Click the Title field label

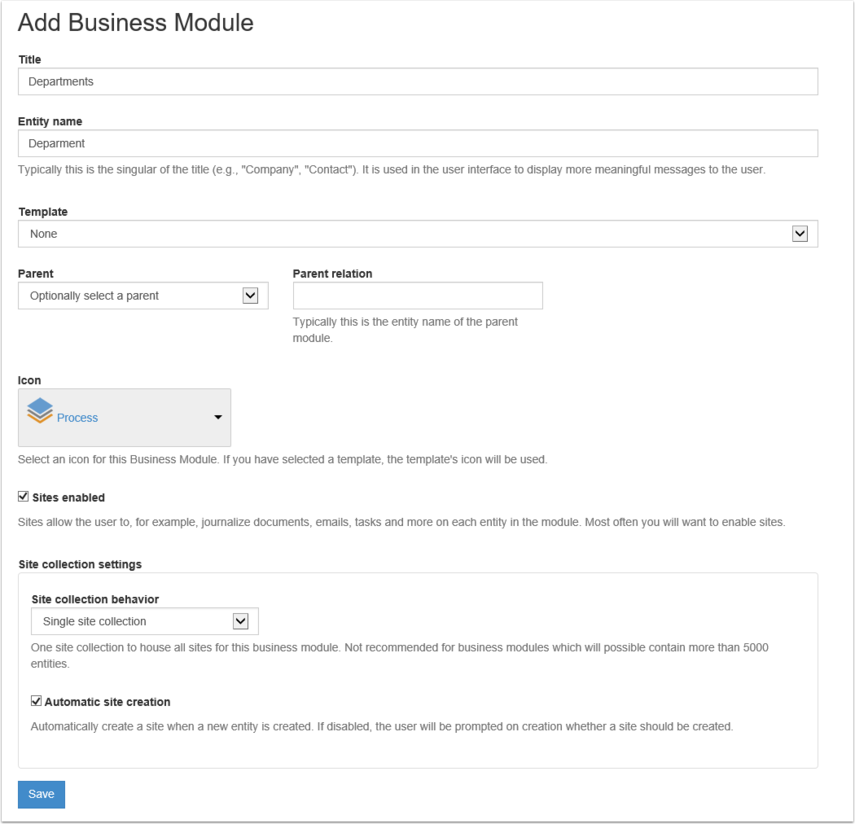[x=29, y=59]
